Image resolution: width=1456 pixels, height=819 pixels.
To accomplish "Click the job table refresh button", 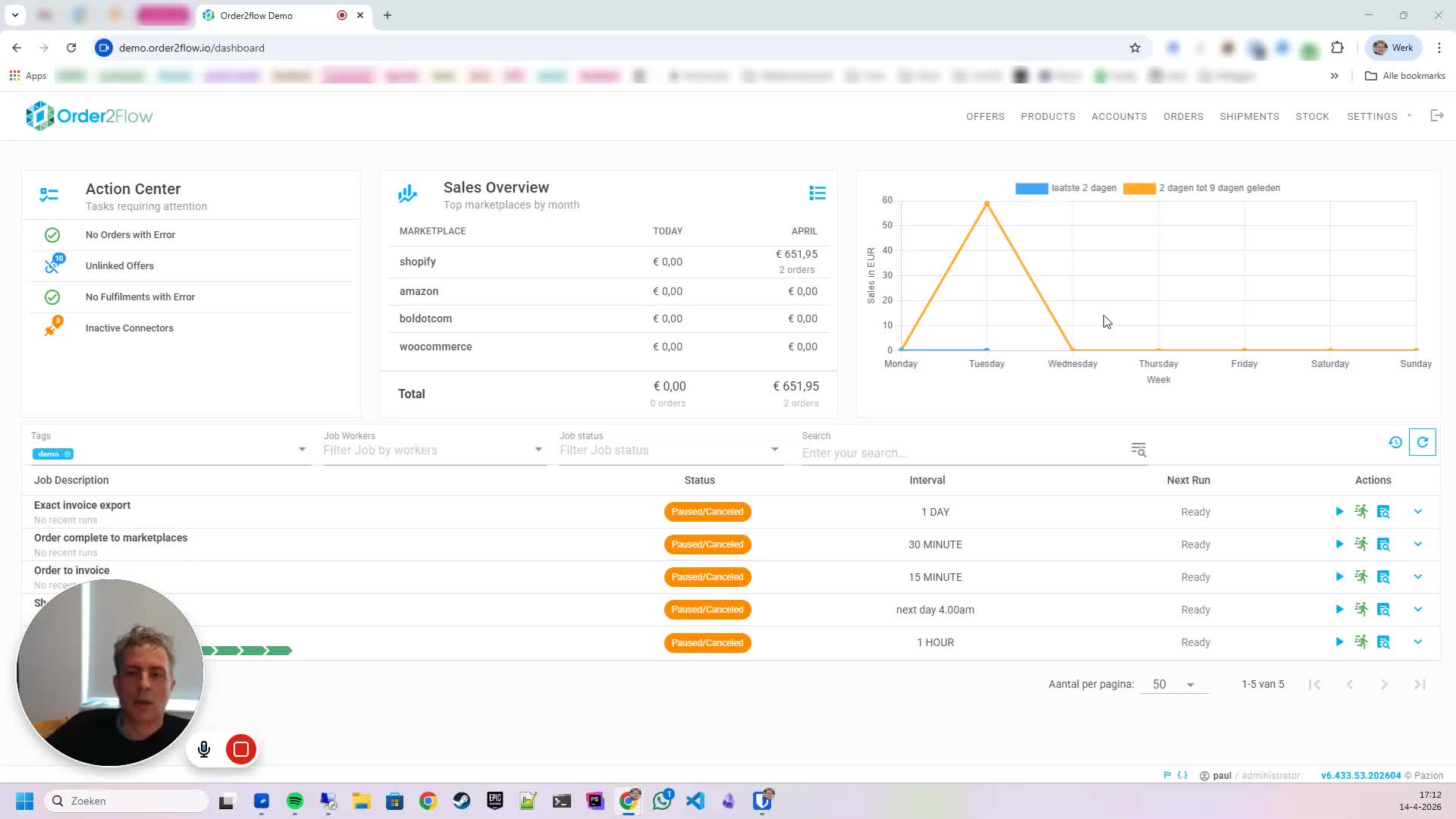I will tap(1422, 442).
